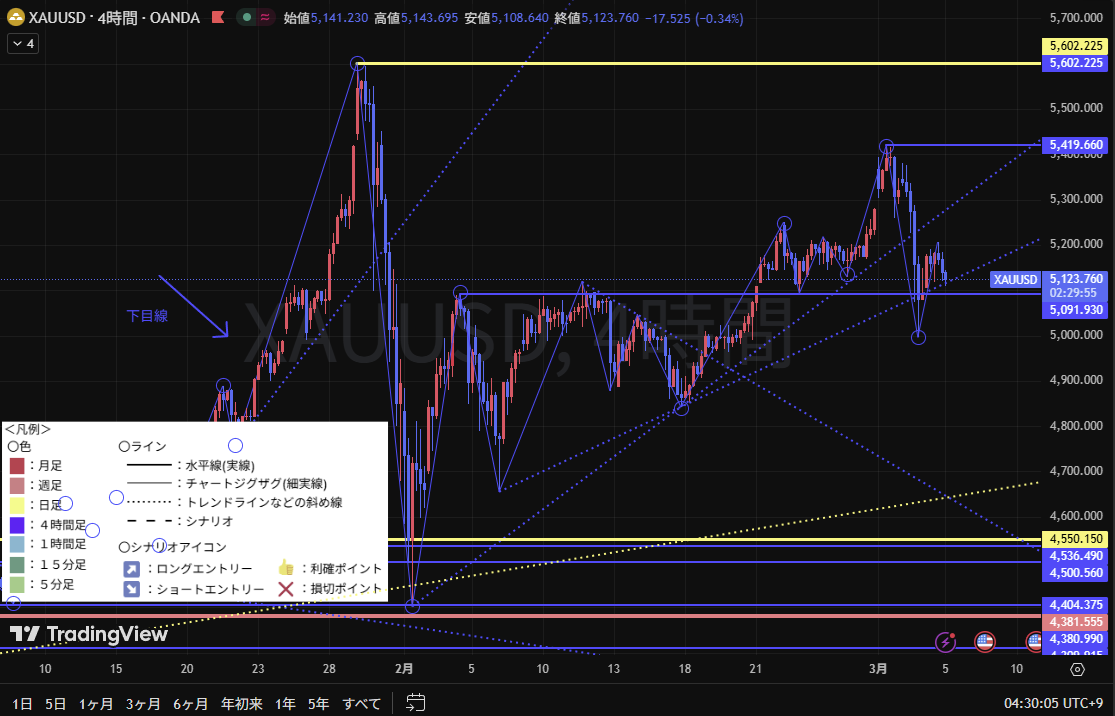Click the lightning bolt events icon
Viewport: 1115px width, 716px height.
point(945,641)
